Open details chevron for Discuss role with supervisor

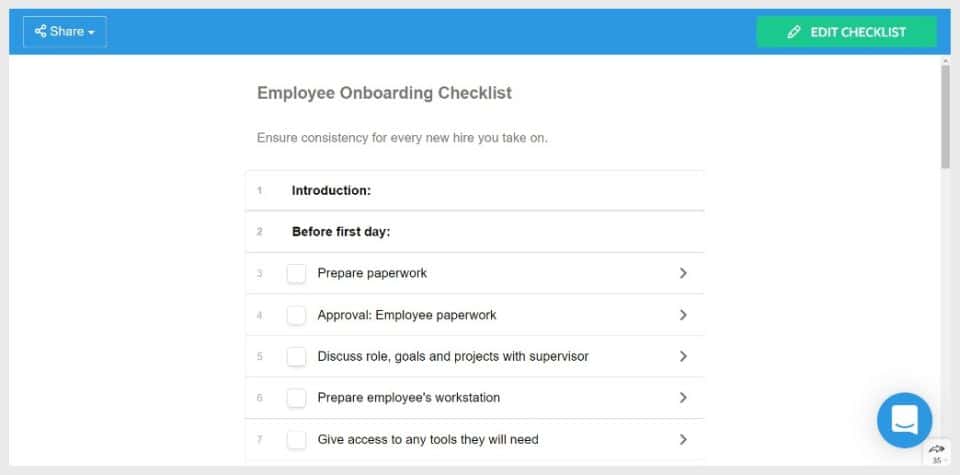point(683,356)
